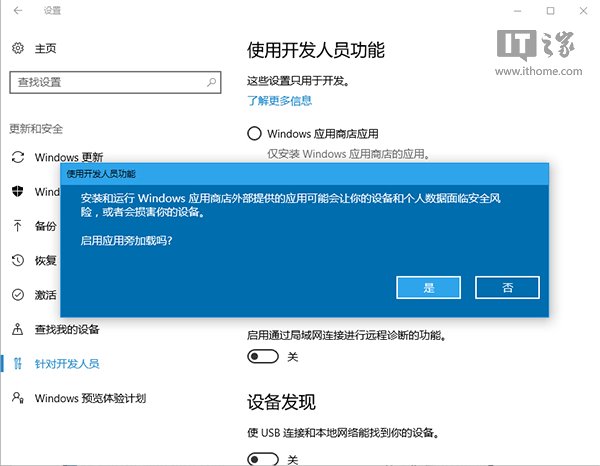Toggle remote diagnostics switch 关
Image resolution: width=600 pixels, height=466 pixels.
263,357
